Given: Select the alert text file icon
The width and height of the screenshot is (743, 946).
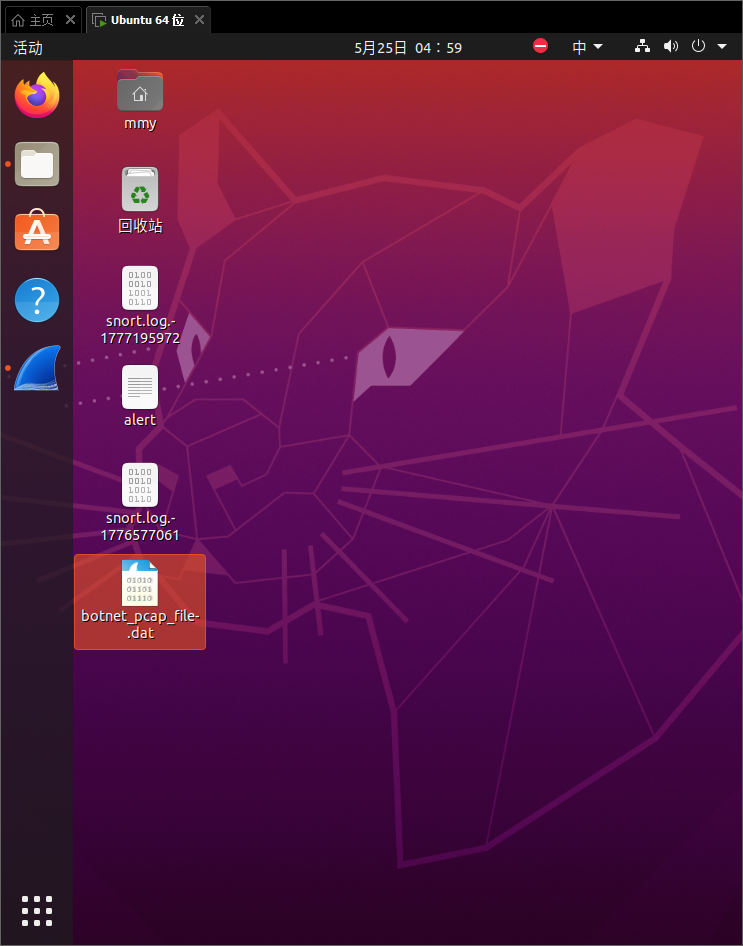Looking at the screenshot, I should 140,387.
